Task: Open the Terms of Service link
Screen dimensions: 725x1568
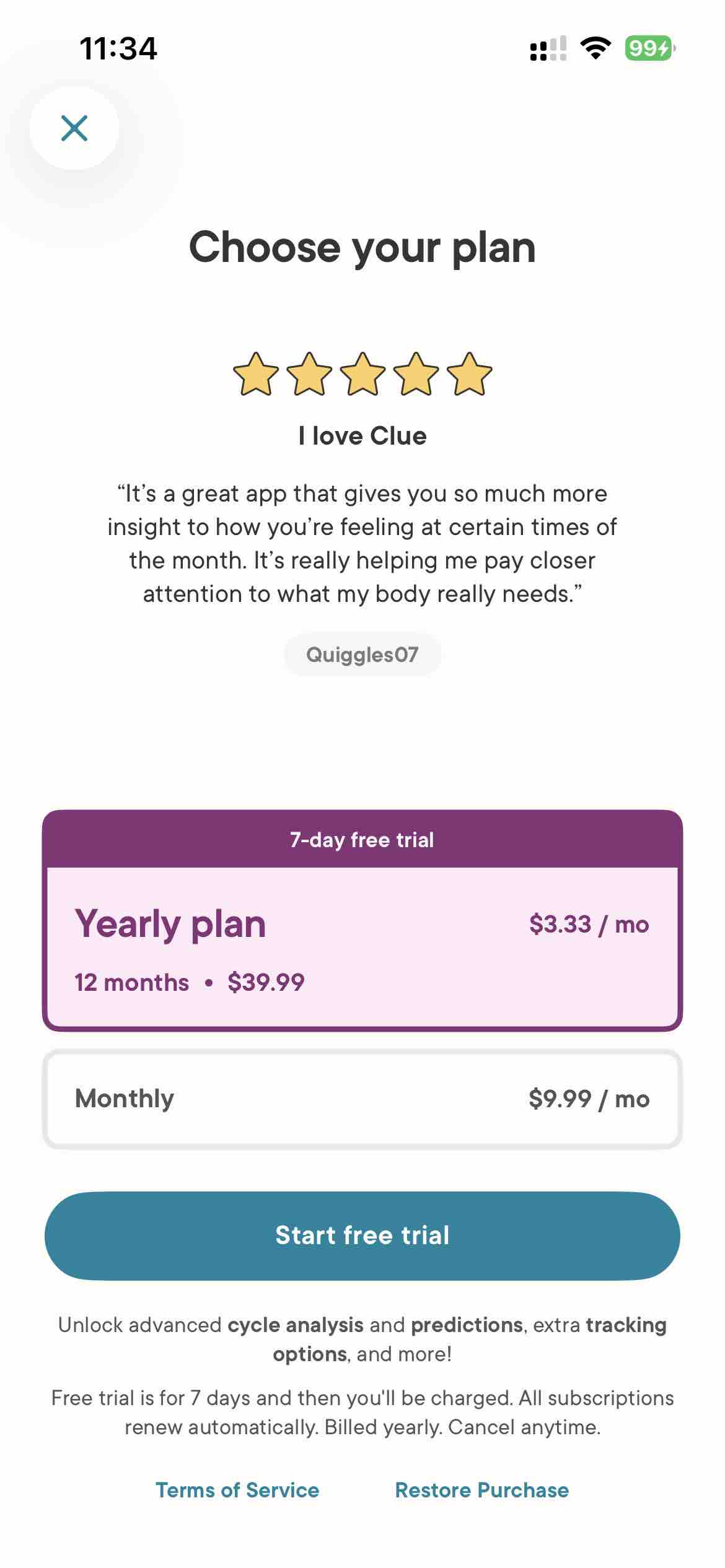Action: (237, 1490)
